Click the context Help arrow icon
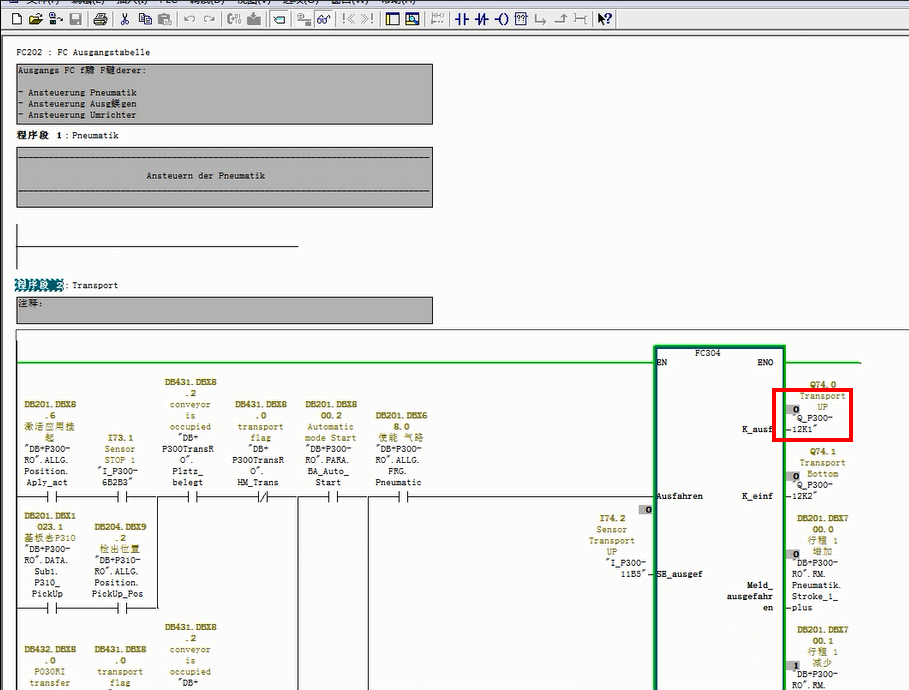This screenshot has width=909, height=690. click(x=605, y=19)
